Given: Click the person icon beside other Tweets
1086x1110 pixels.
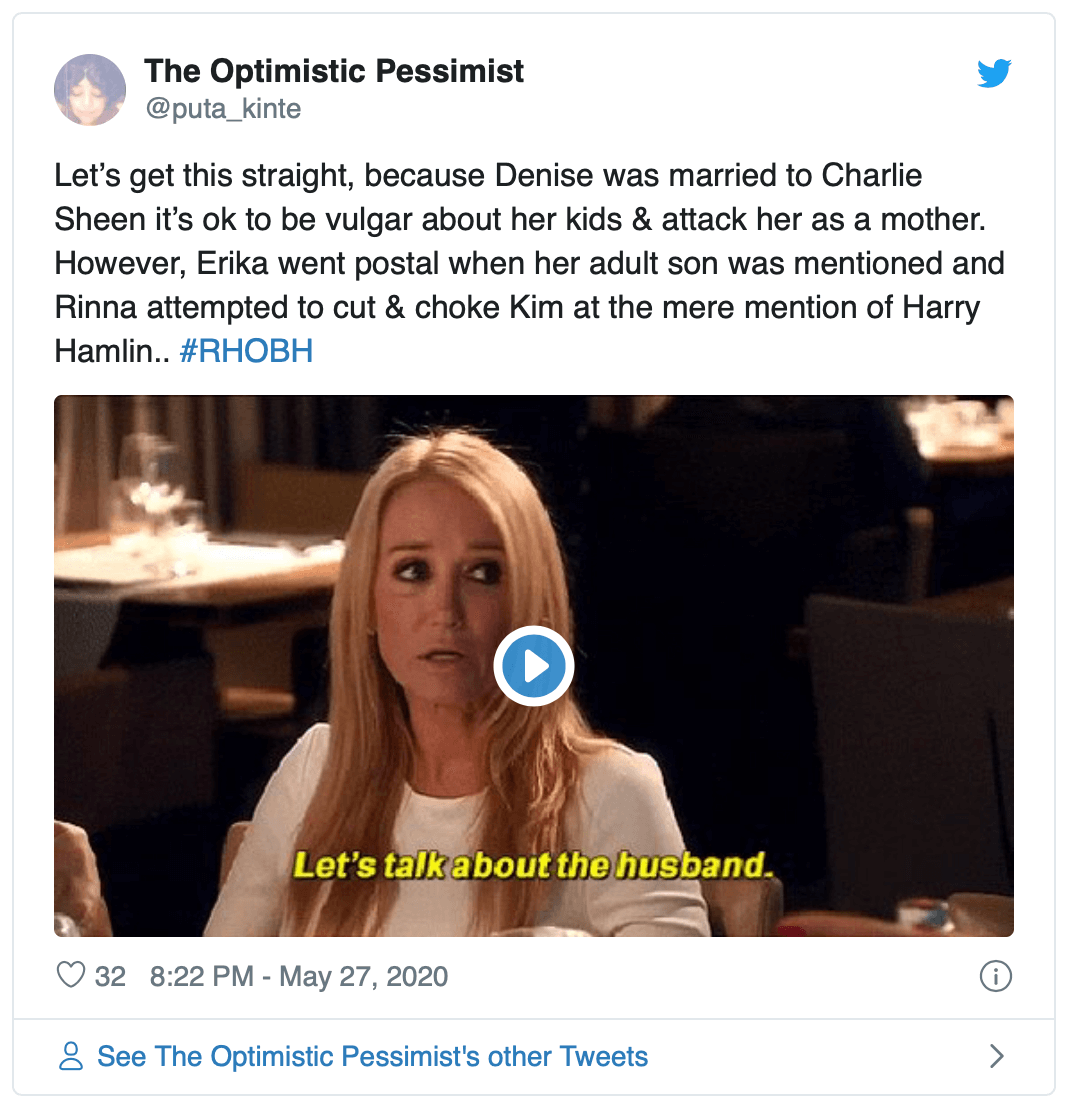Looking at the screenshot, I should (x=71, y=1056).
